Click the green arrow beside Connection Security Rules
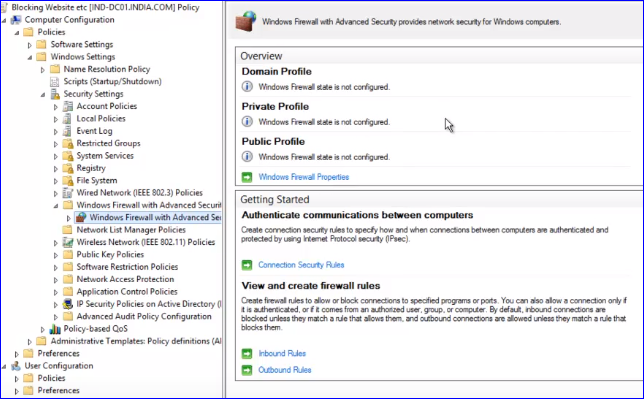644x399 pixels. point(247,265)
